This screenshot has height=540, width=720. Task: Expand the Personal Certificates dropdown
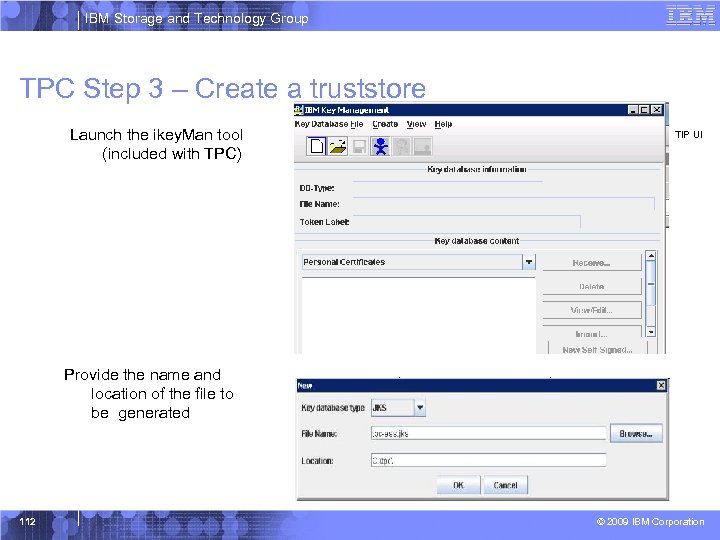tap(529, 262)
